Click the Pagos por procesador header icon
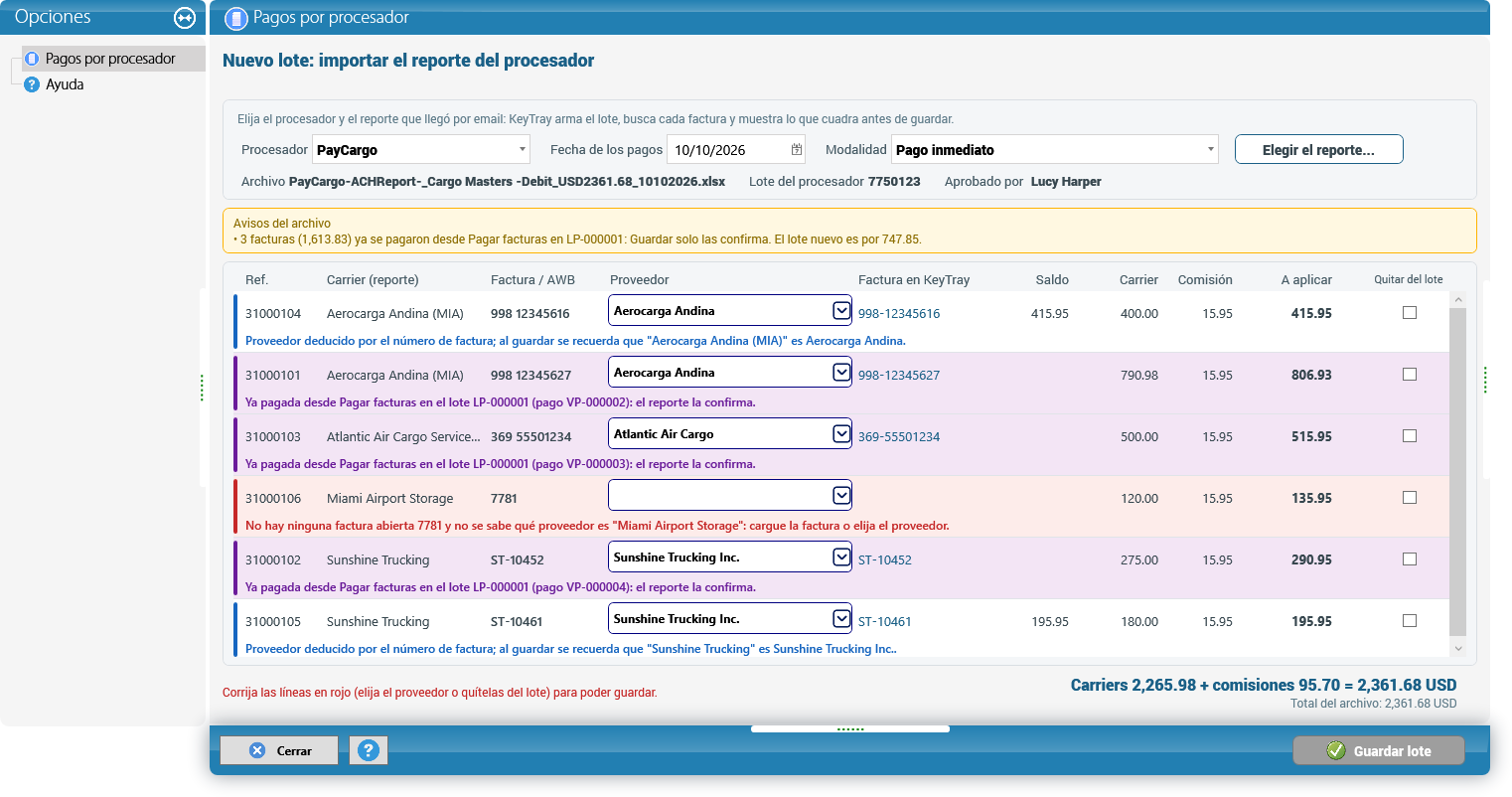 click(235, 18)
